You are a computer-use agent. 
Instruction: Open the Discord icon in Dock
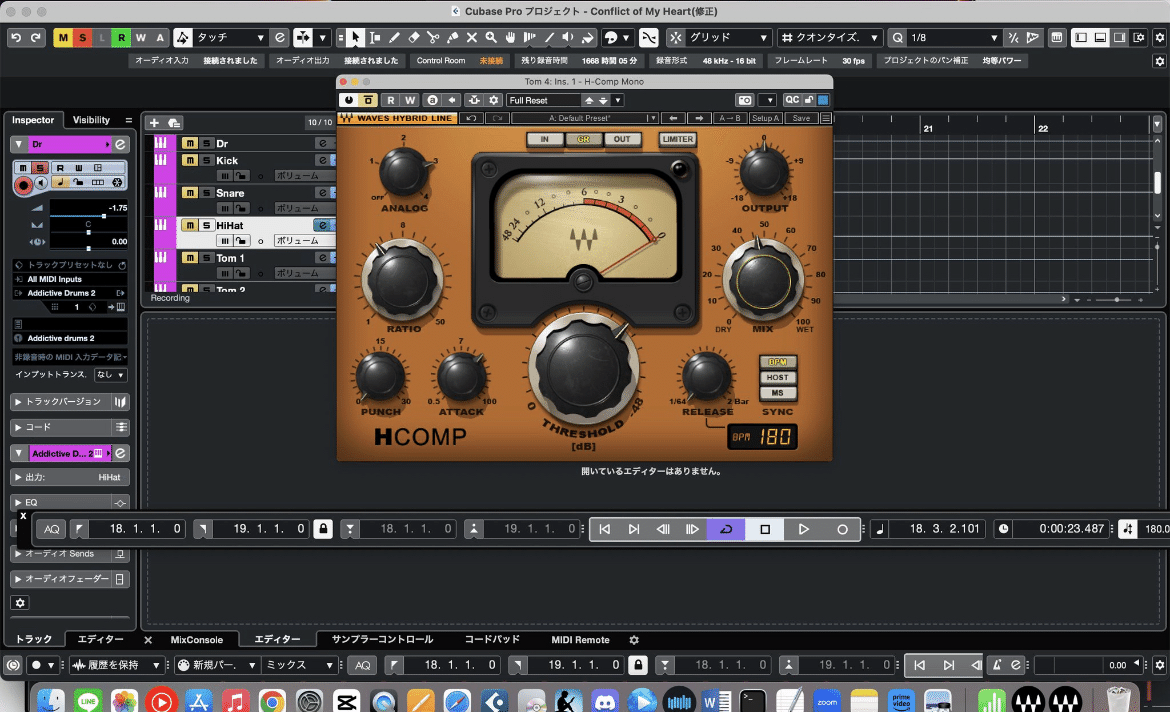click(x=604, y=702)
